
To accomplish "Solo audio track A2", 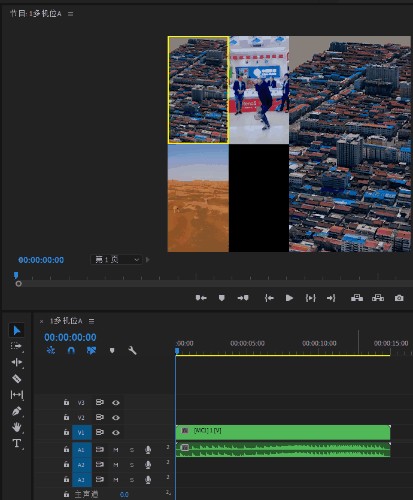I will pyautogui.click(x=132, y=465).
